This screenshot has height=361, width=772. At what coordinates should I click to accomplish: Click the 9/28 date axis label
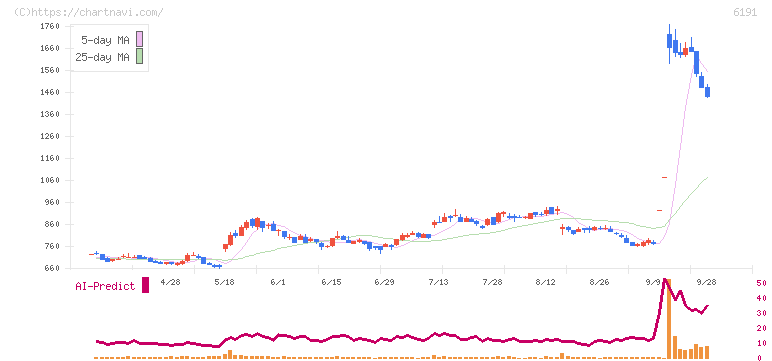707,282
